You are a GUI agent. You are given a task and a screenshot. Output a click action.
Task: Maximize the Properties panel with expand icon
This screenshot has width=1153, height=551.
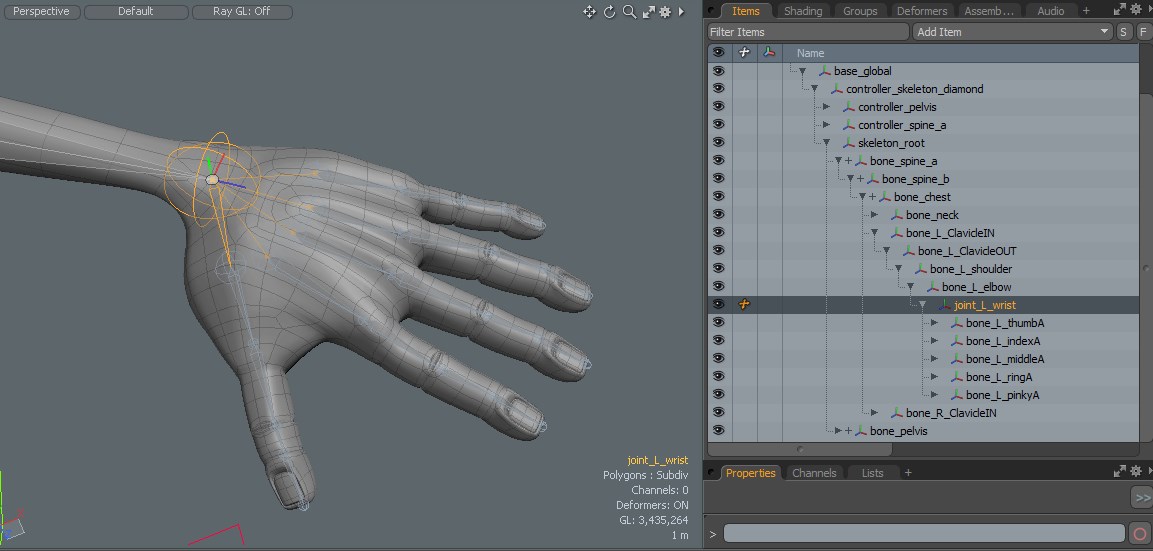(x=1119, y=472)
